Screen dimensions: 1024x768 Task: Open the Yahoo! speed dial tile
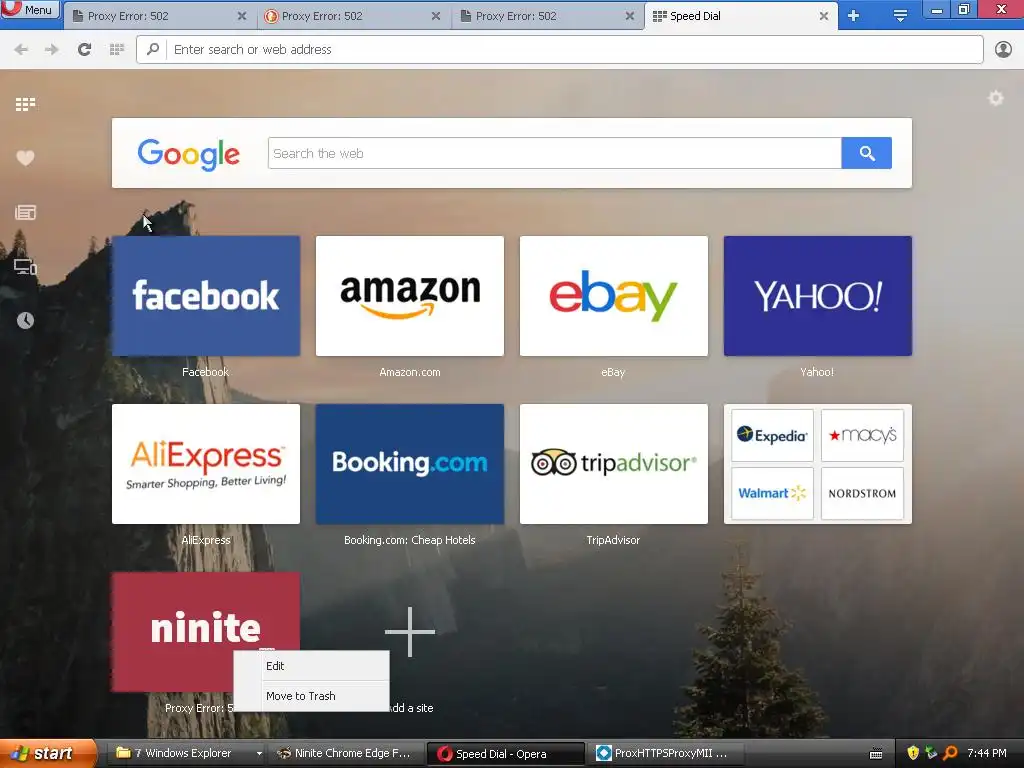(818, 296)
